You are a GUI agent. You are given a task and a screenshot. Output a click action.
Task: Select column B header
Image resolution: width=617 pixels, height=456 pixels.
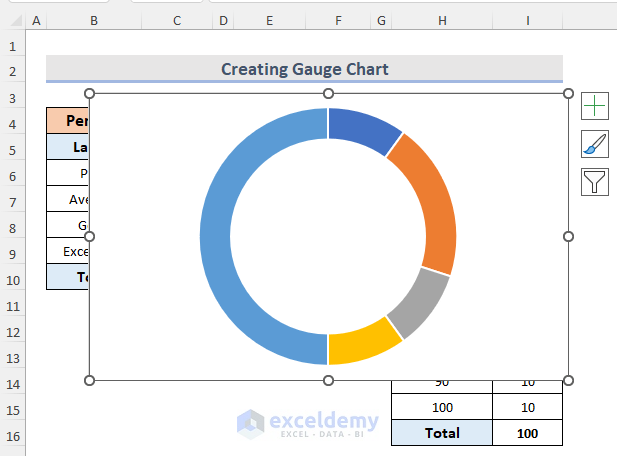tap(94, 20)
